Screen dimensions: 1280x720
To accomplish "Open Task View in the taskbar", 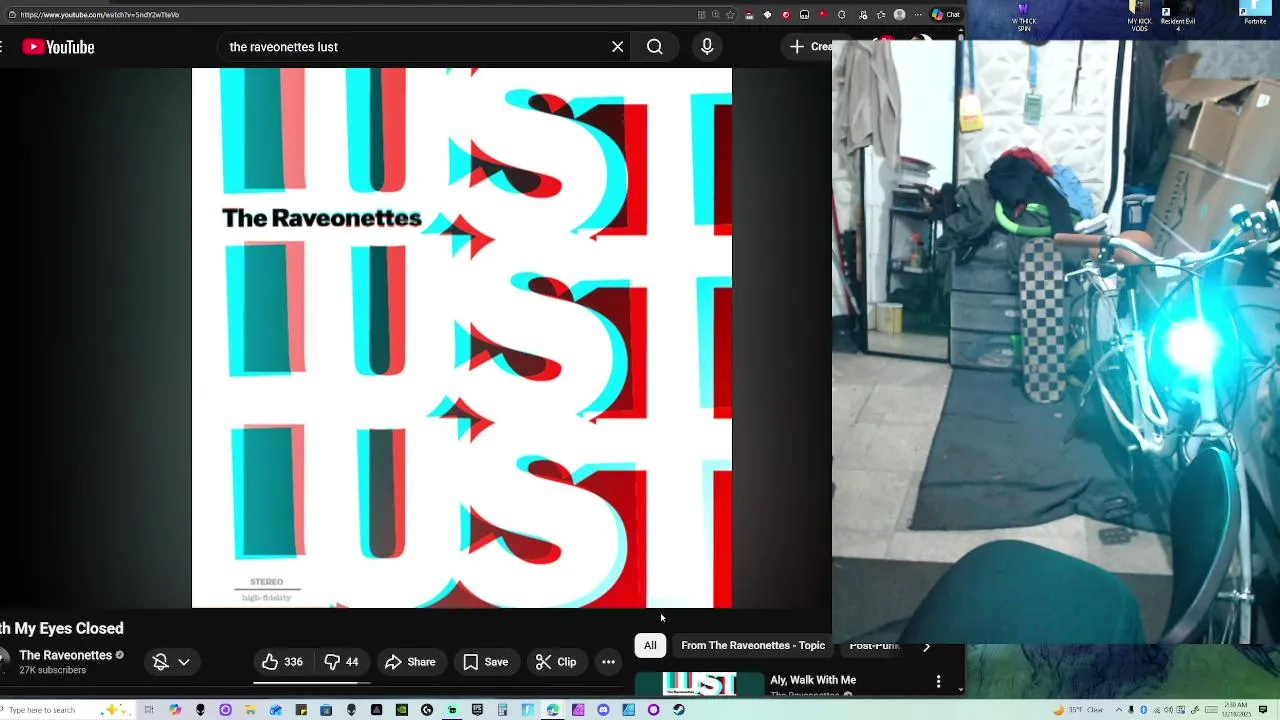I will point(149,710).
